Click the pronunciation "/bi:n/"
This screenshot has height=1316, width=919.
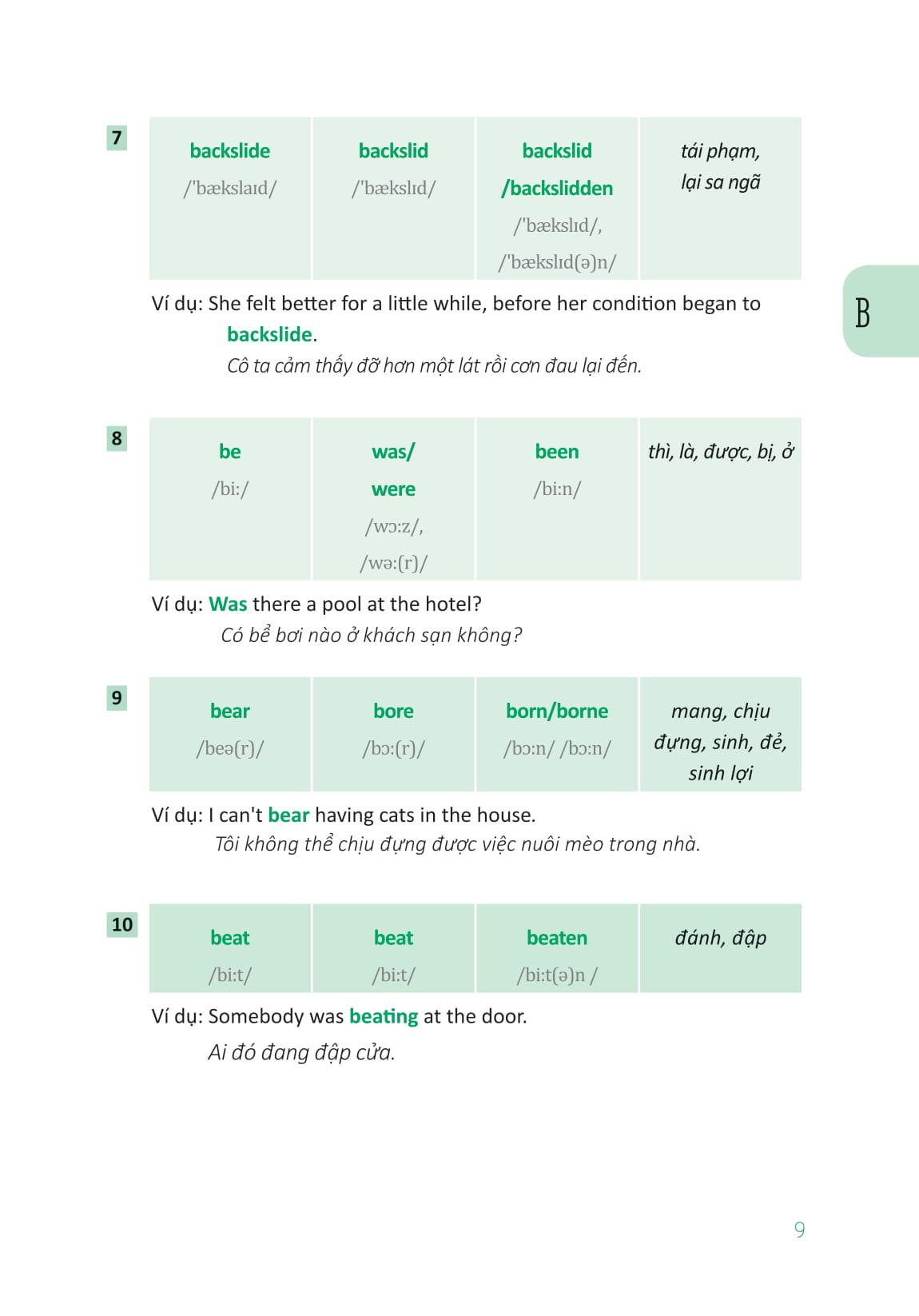pos(557,489)
